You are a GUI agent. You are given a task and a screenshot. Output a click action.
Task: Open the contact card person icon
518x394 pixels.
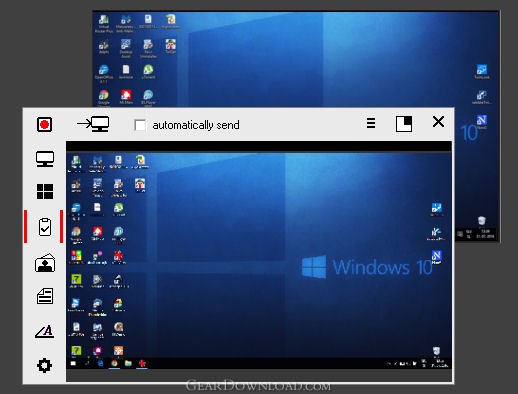(x=45, y=263)
